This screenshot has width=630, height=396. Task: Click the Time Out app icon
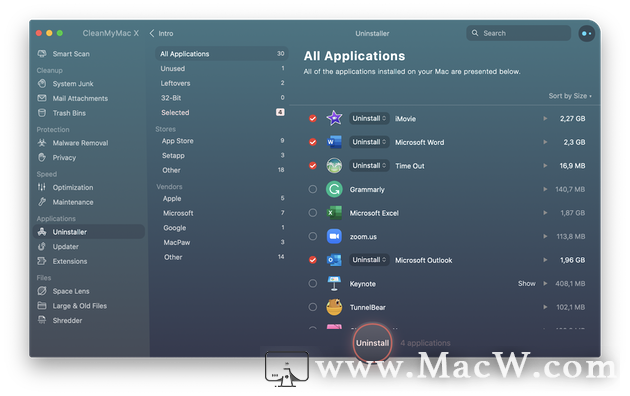tap(334, 165)
